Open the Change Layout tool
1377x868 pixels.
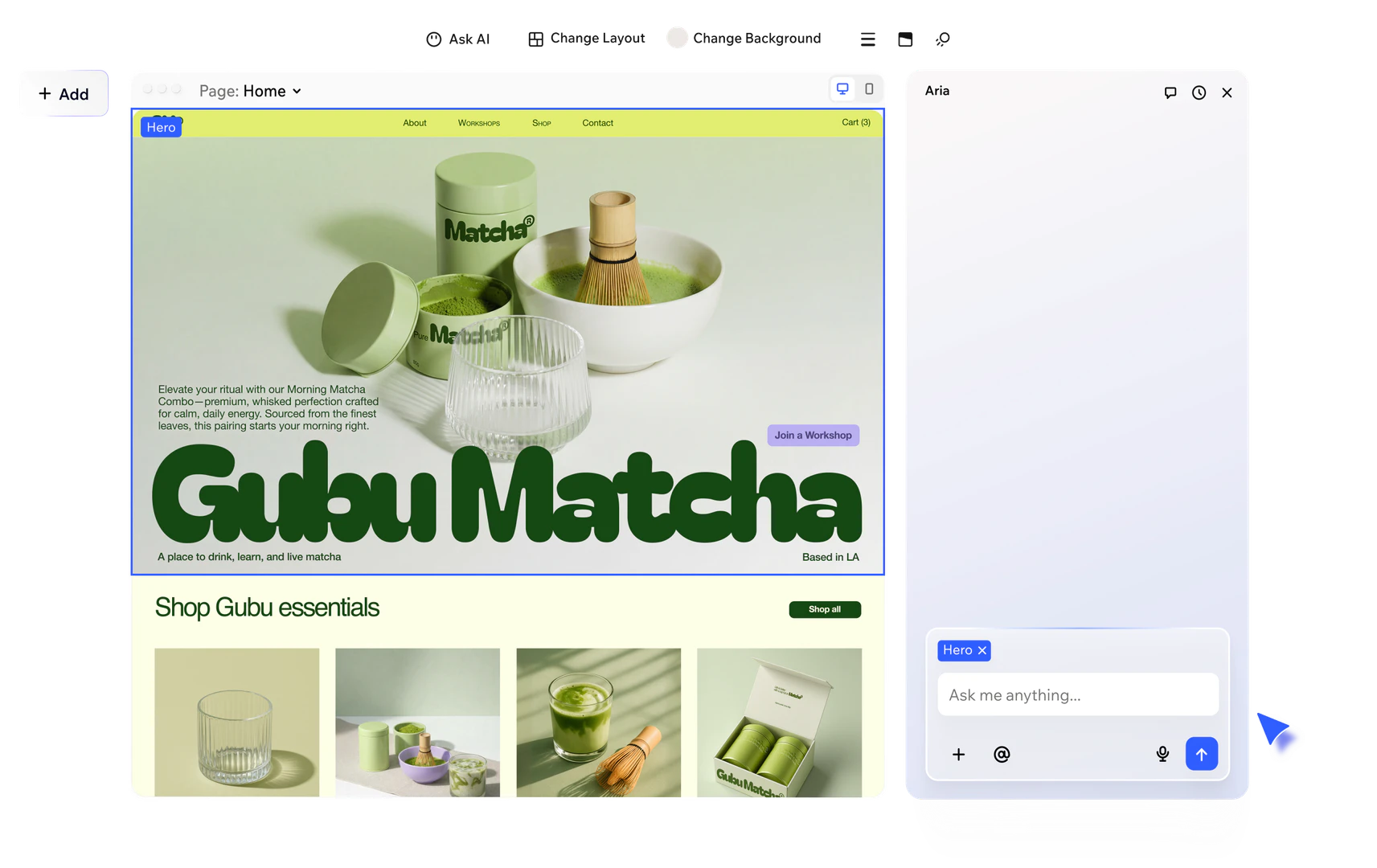535,38
